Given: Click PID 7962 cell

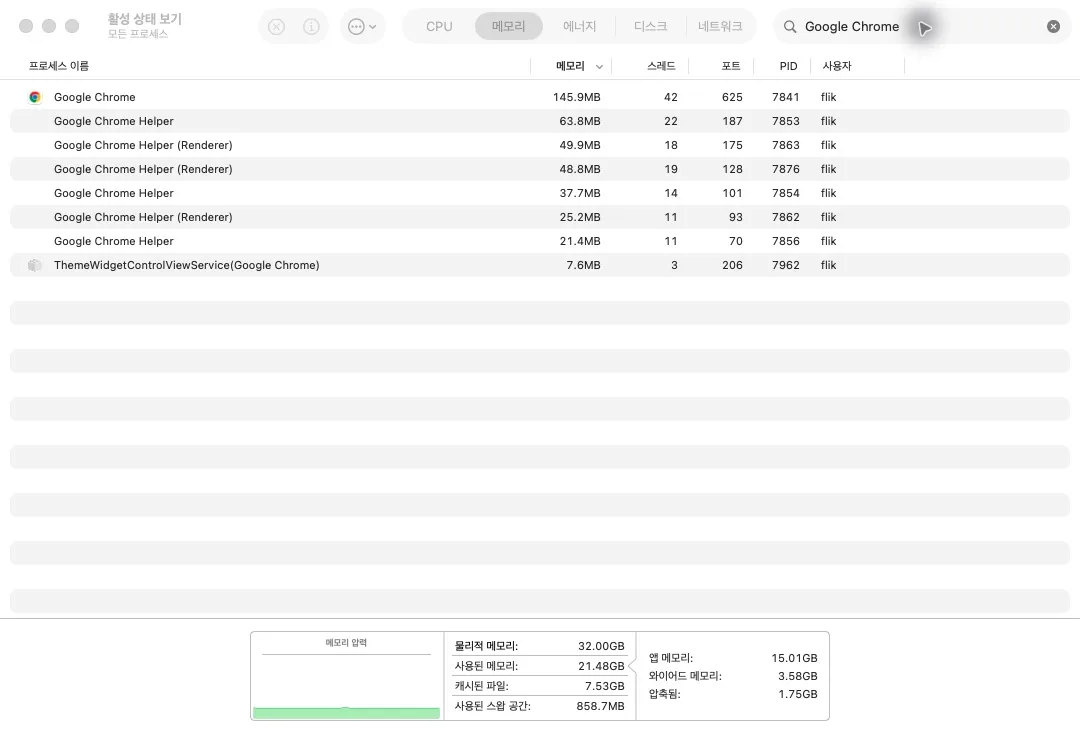Looking at the screenshot, I should (785, 265).
